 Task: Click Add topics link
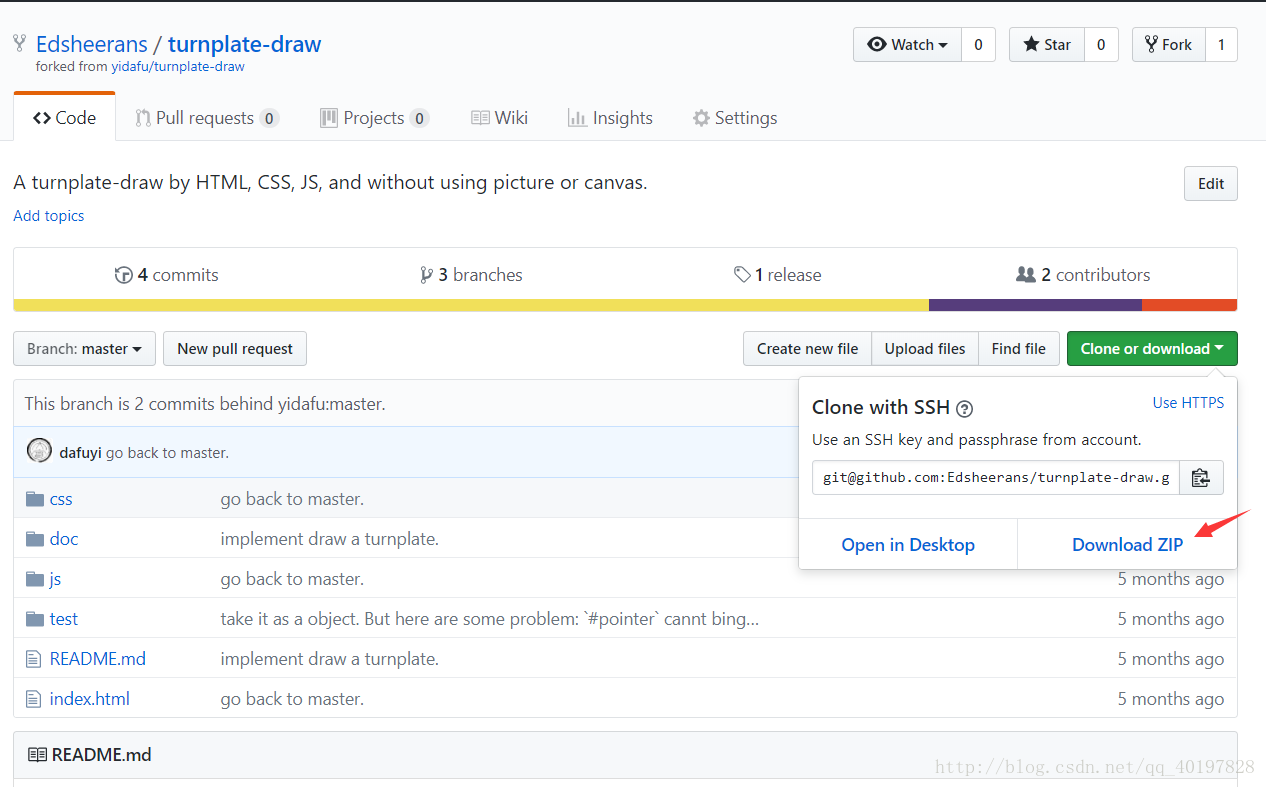tap(49, 216)
